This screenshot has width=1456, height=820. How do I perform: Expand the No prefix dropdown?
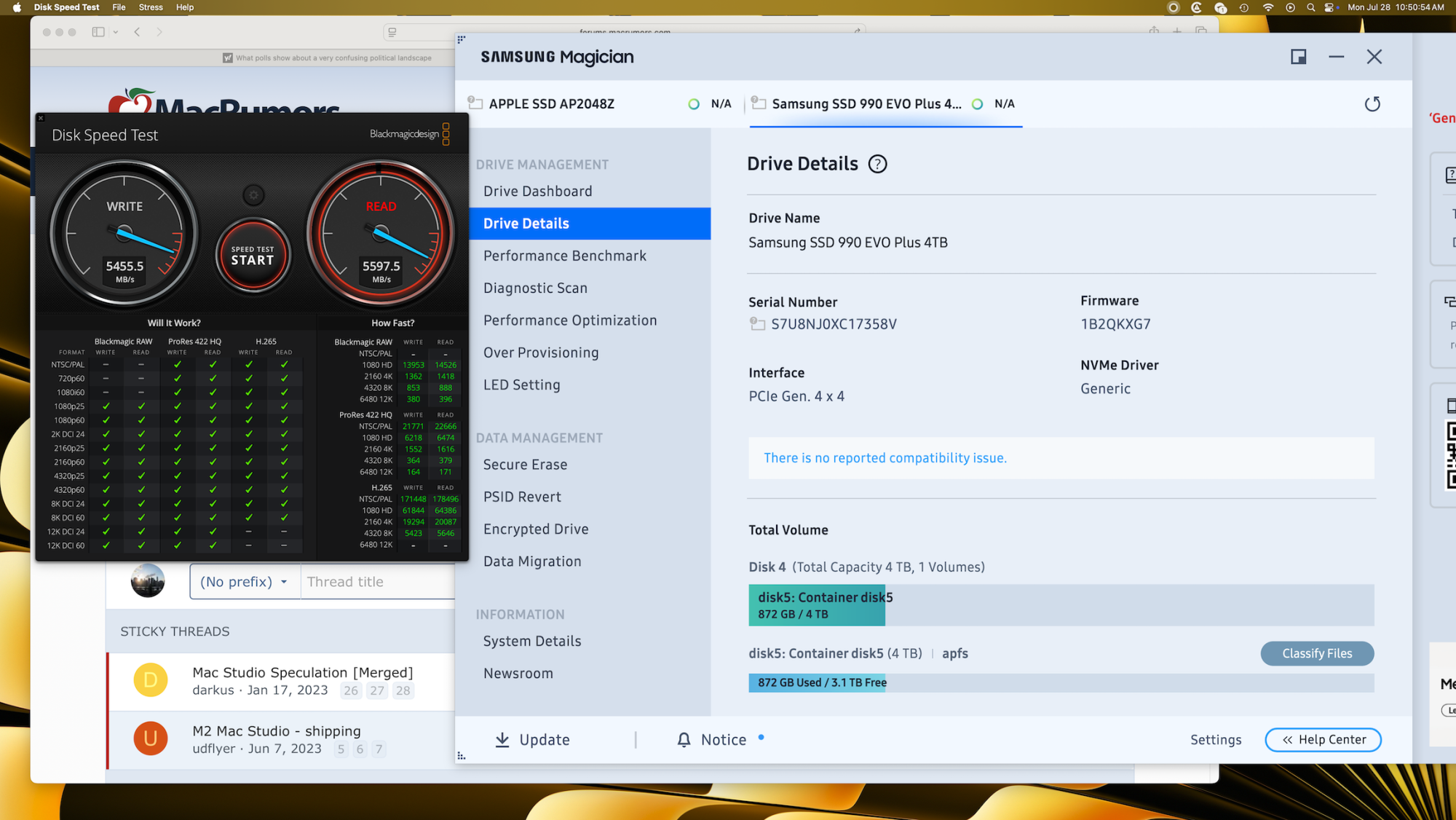pyautogui.click(x=245, y=582)
